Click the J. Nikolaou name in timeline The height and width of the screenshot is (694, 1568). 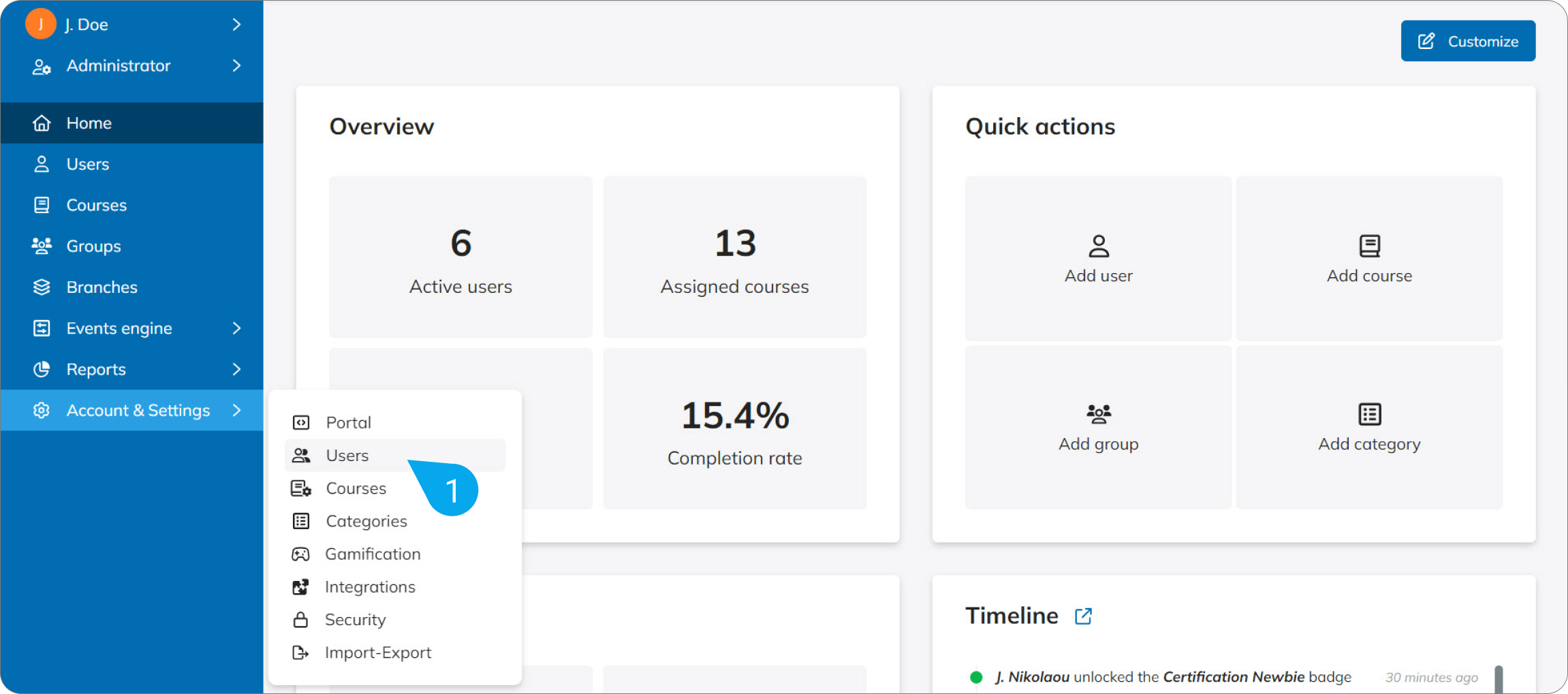[x=1032, y=677]
